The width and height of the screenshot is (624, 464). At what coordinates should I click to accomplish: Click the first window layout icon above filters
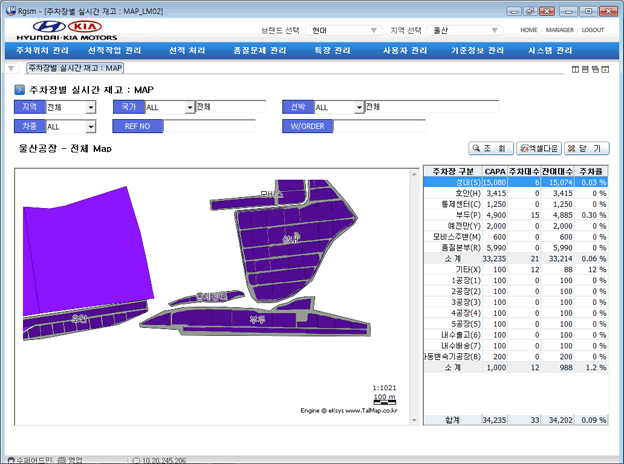pyautogui.click(x=574, y=69)
